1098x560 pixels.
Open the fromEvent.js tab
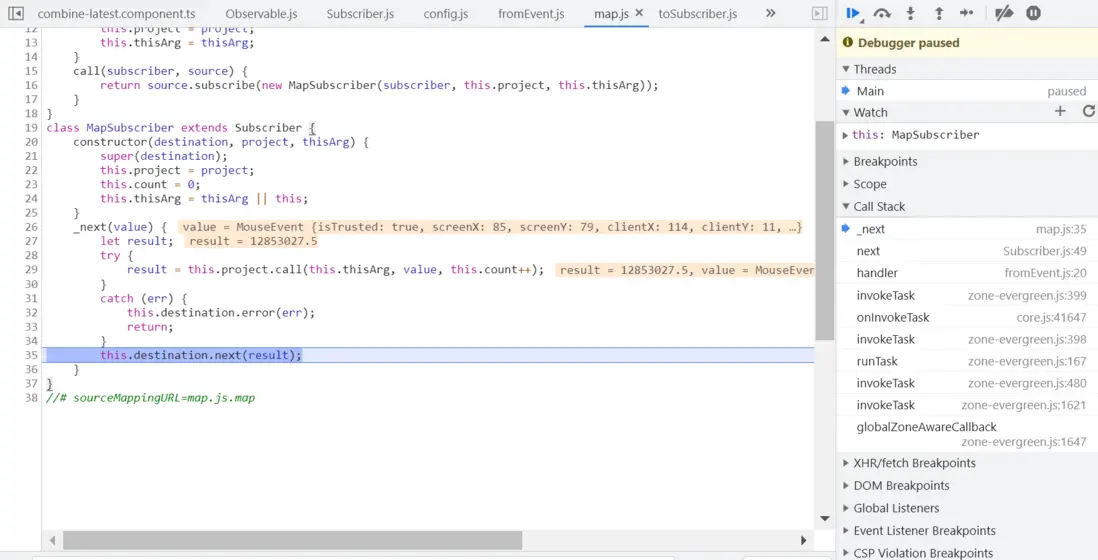(x=531, y=14)
